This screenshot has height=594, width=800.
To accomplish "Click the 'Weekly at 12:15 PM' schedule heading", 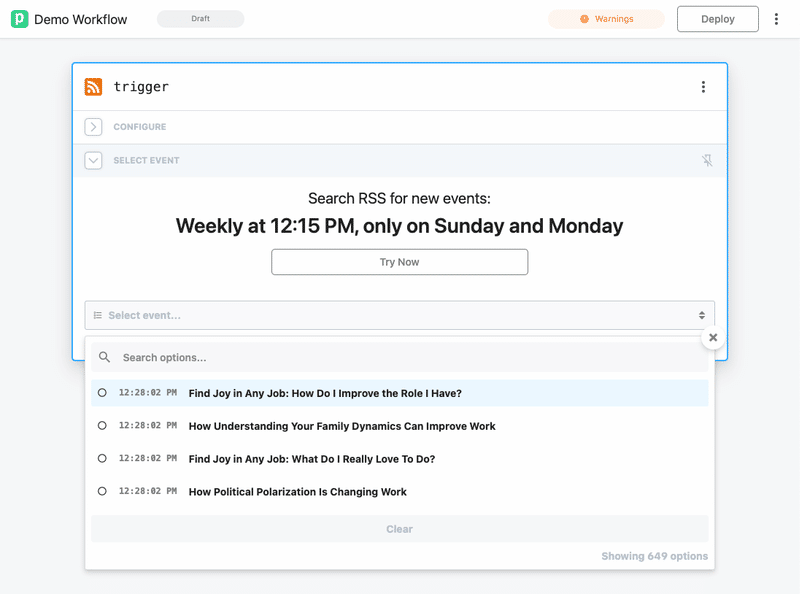I will (x=399, y=226).
